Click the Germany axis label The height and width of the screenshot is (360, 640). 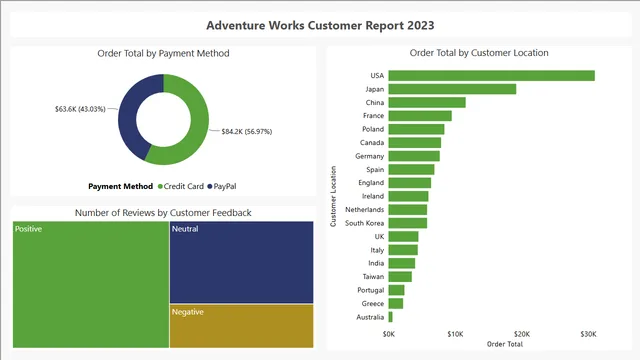(x=370, y=156)
